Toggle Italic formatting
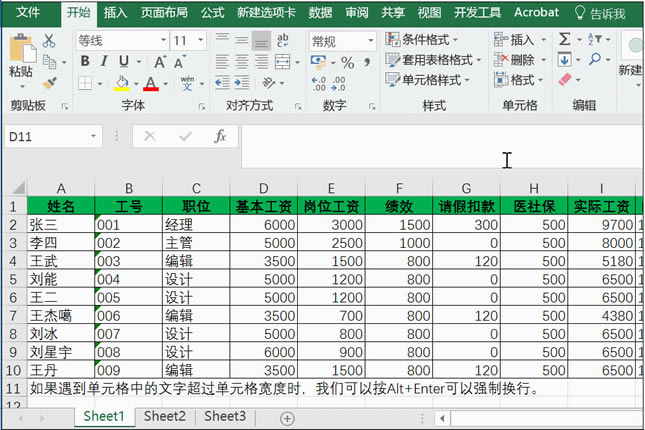Image resolution: width=645 pixels, height=430 pixels. 104,61
